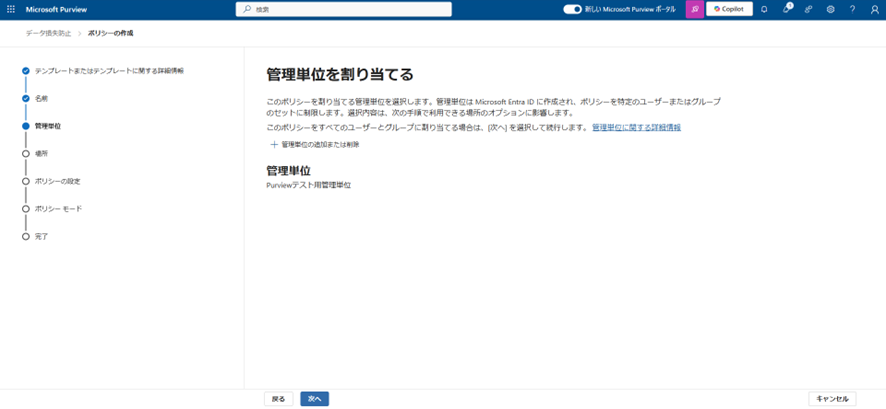Viewport: 886px width, 409px height.
Task: Go to データ損失防止 breadcrumb
Action: click(48, 33)
